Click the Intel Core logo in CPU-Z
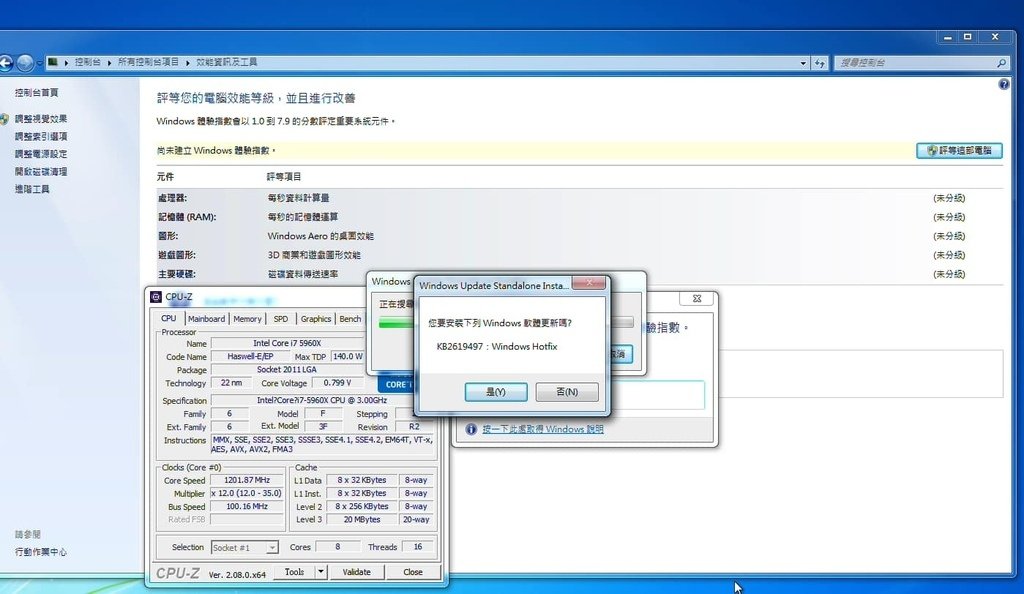This screenshot has width=1024, height=594. [x=396, y=384]
